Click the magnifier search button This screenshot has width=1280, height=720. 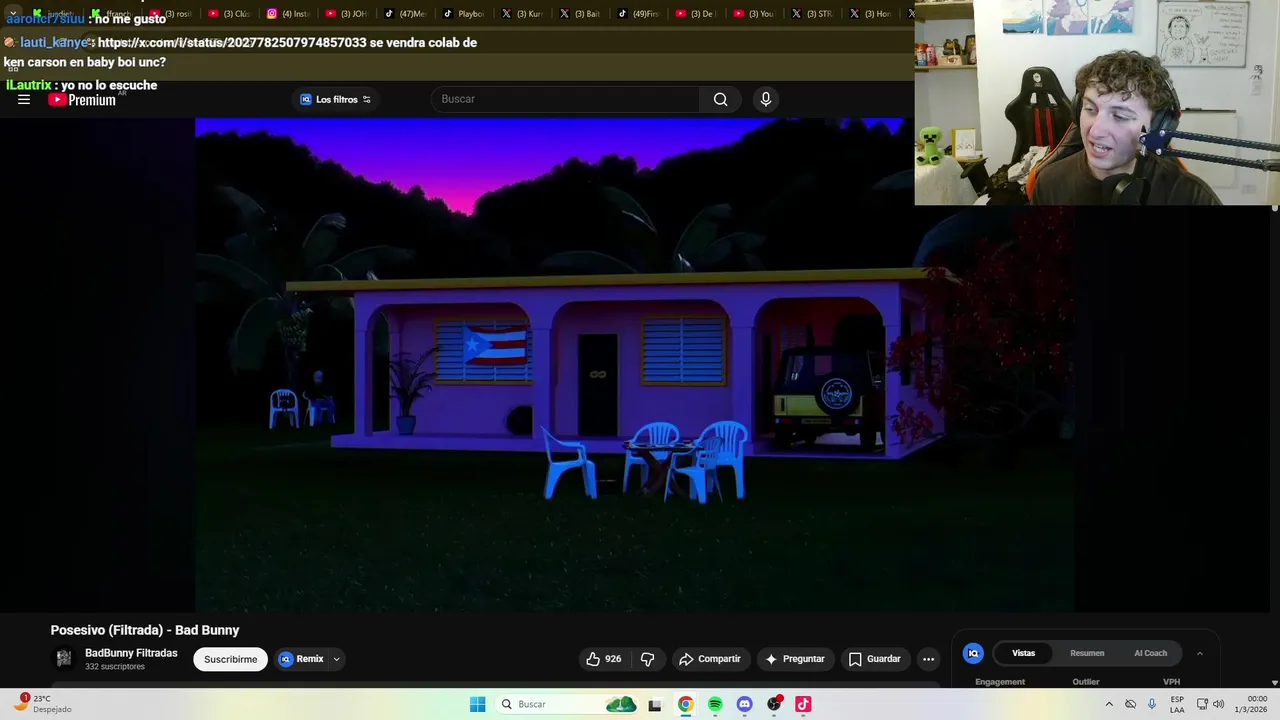click(720, 99)
